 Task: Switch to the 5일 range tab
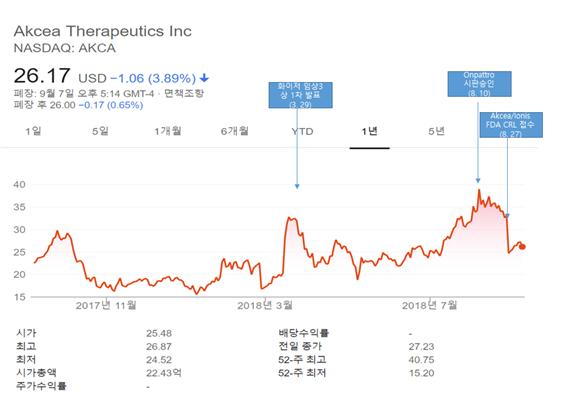click(x=100, y=131)
